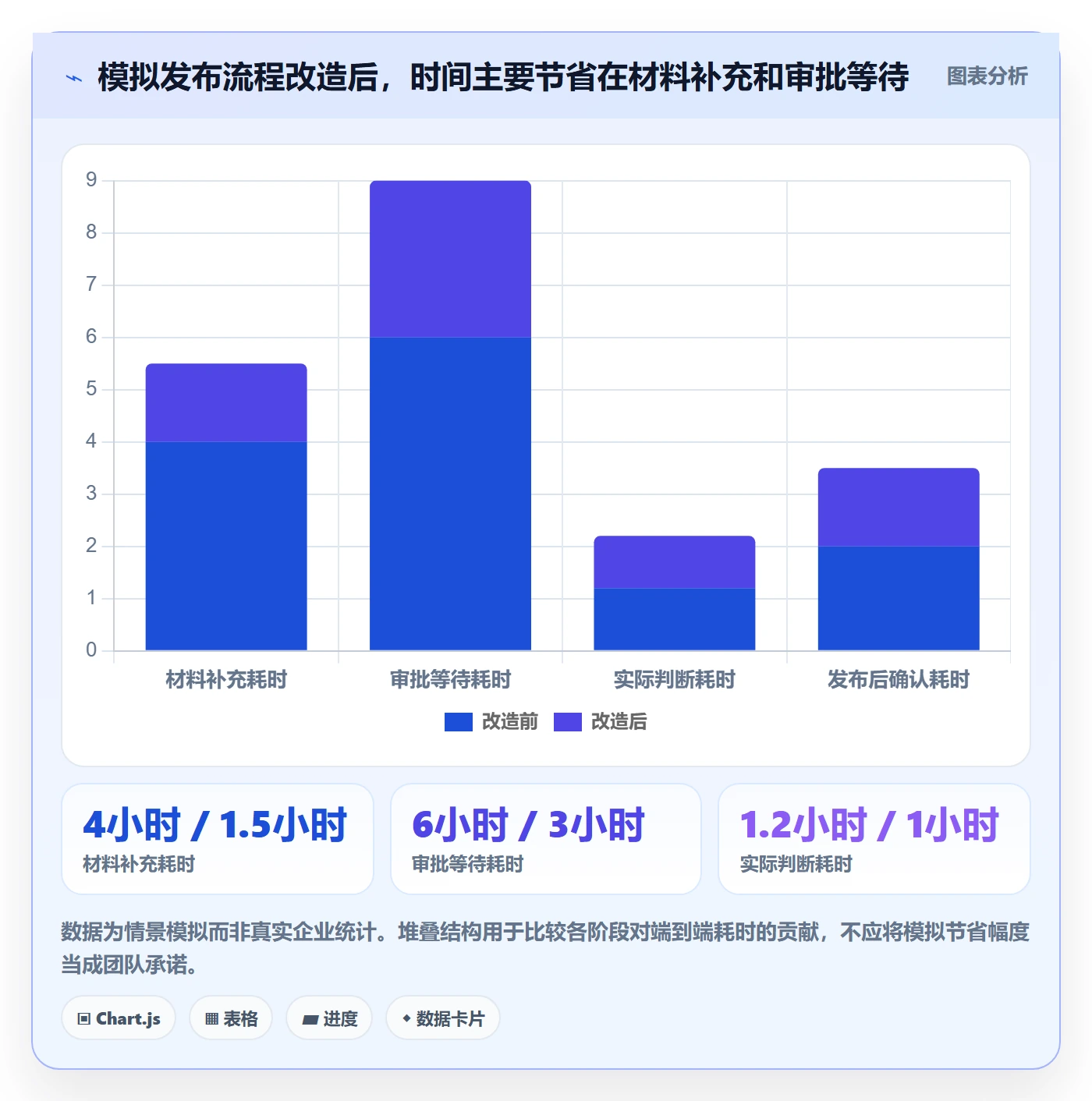Click the 发布后确认耗时 x-axis label
The image size is (1092, 1101).
pos(899,680)
